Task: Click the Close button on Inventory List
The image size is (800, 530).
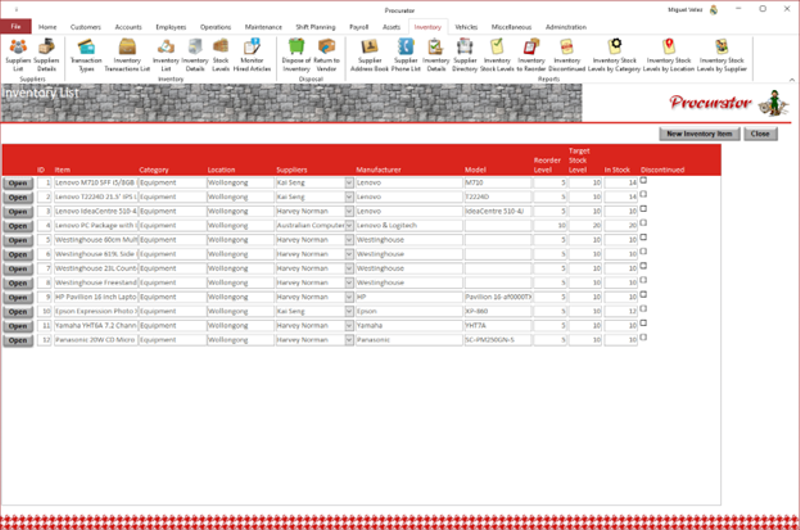Action: tap(760, 134)
